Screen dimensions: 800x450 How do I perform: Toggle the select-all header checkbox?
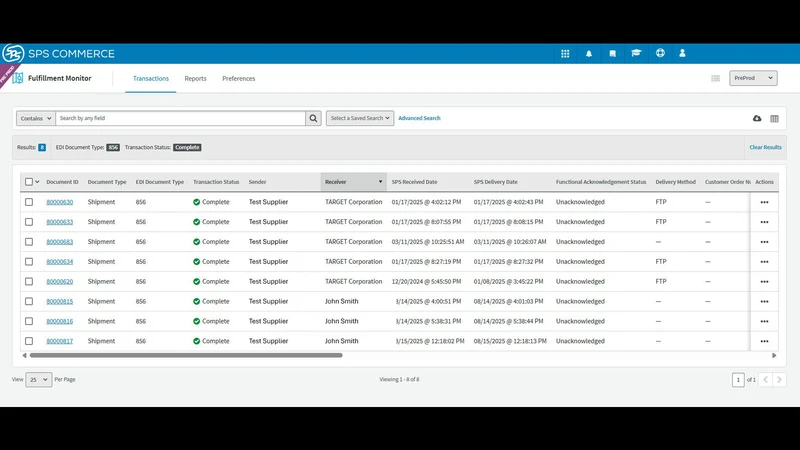pyautogui.click(x=29, y=182)
